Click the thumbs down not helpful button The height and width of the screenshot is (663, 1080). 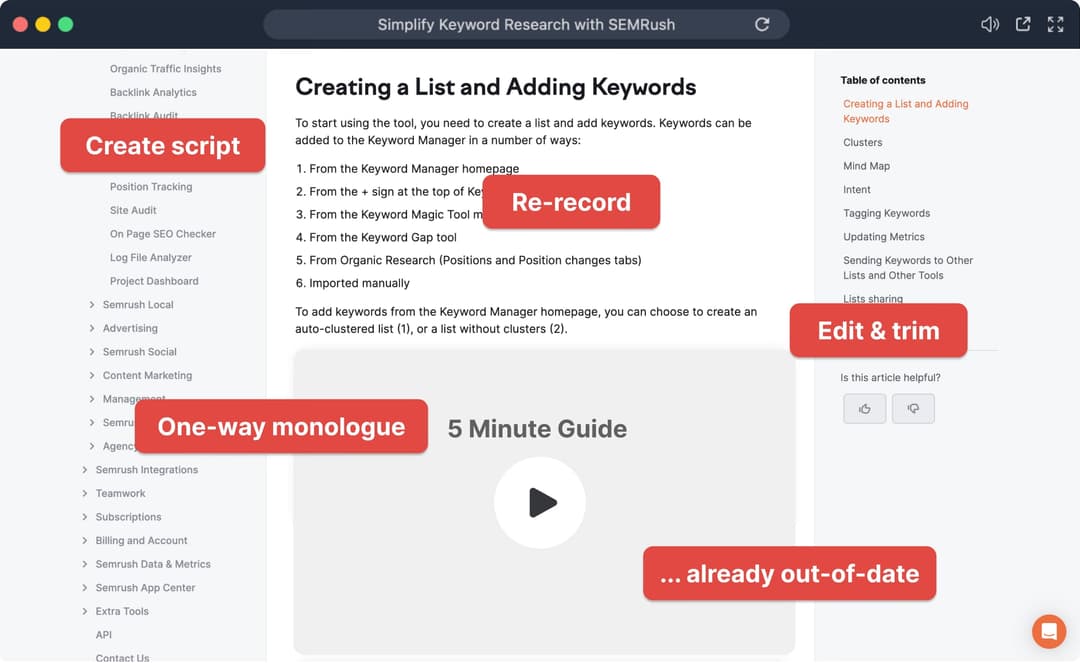click(x=913, y=408)
